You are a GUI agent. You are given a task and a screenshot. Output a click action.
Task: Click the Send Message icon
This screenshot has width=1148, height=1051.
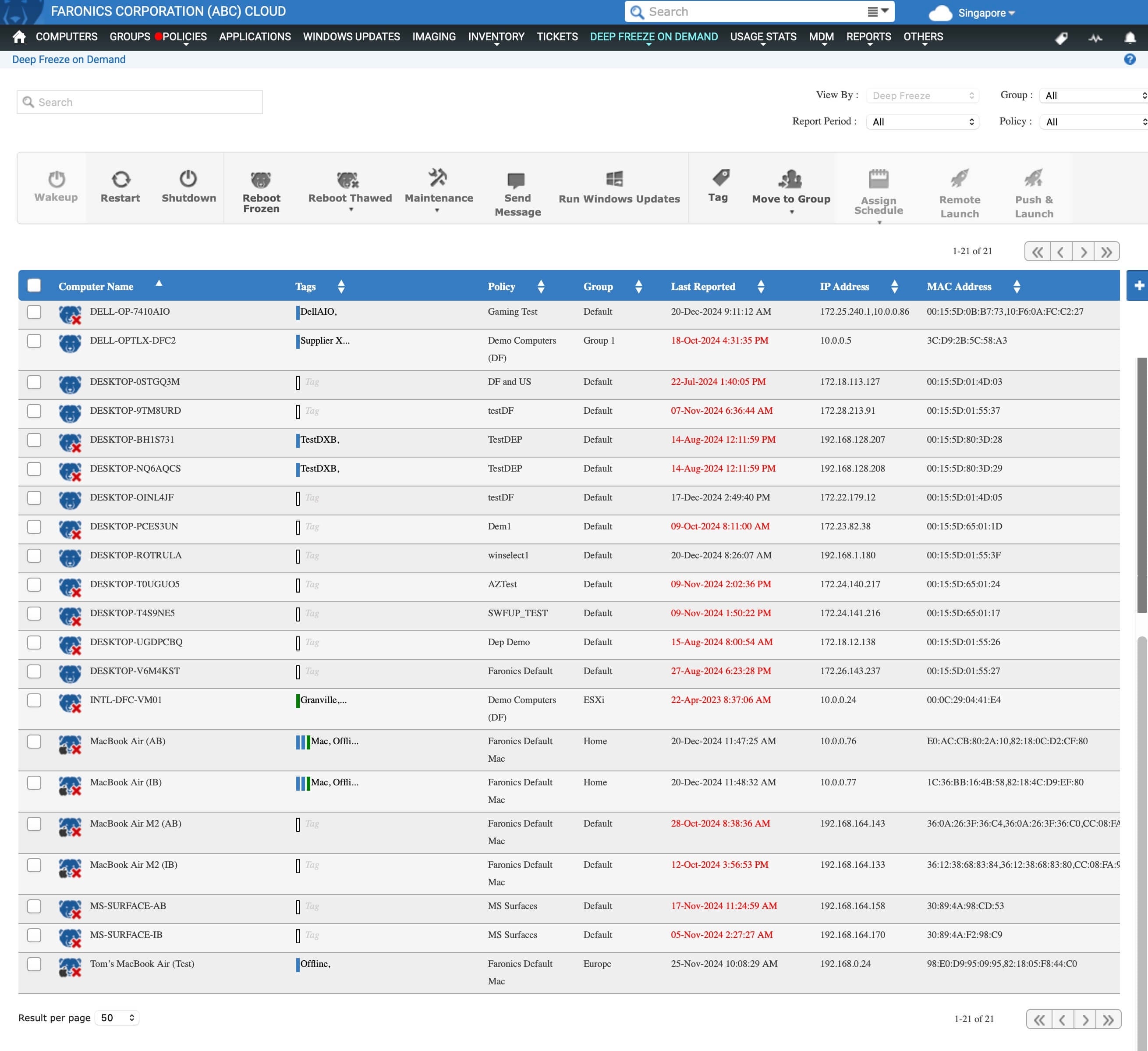point(517,180)
